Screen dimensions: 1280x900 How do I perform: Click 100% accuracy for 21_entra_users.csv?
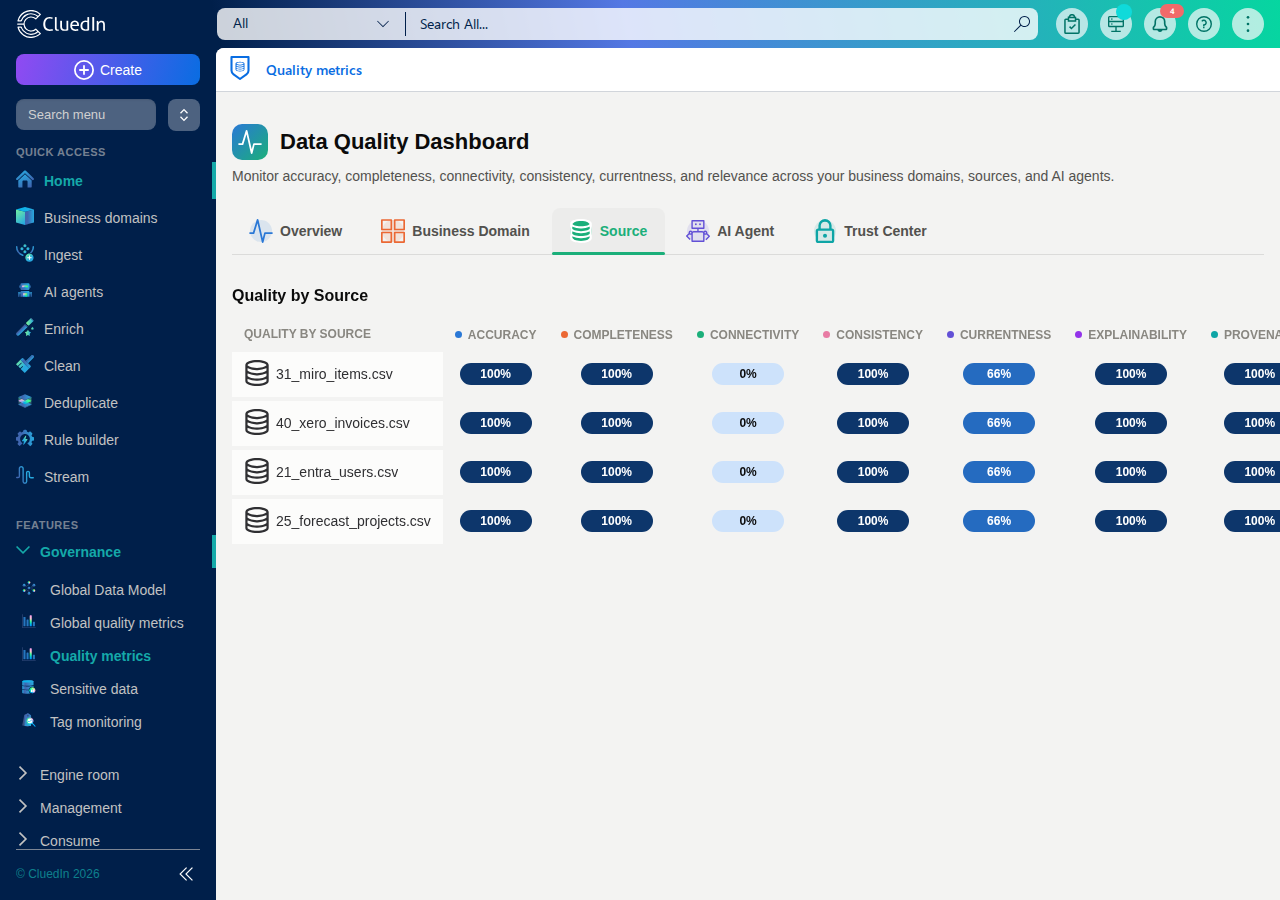(x=496, y=472)
